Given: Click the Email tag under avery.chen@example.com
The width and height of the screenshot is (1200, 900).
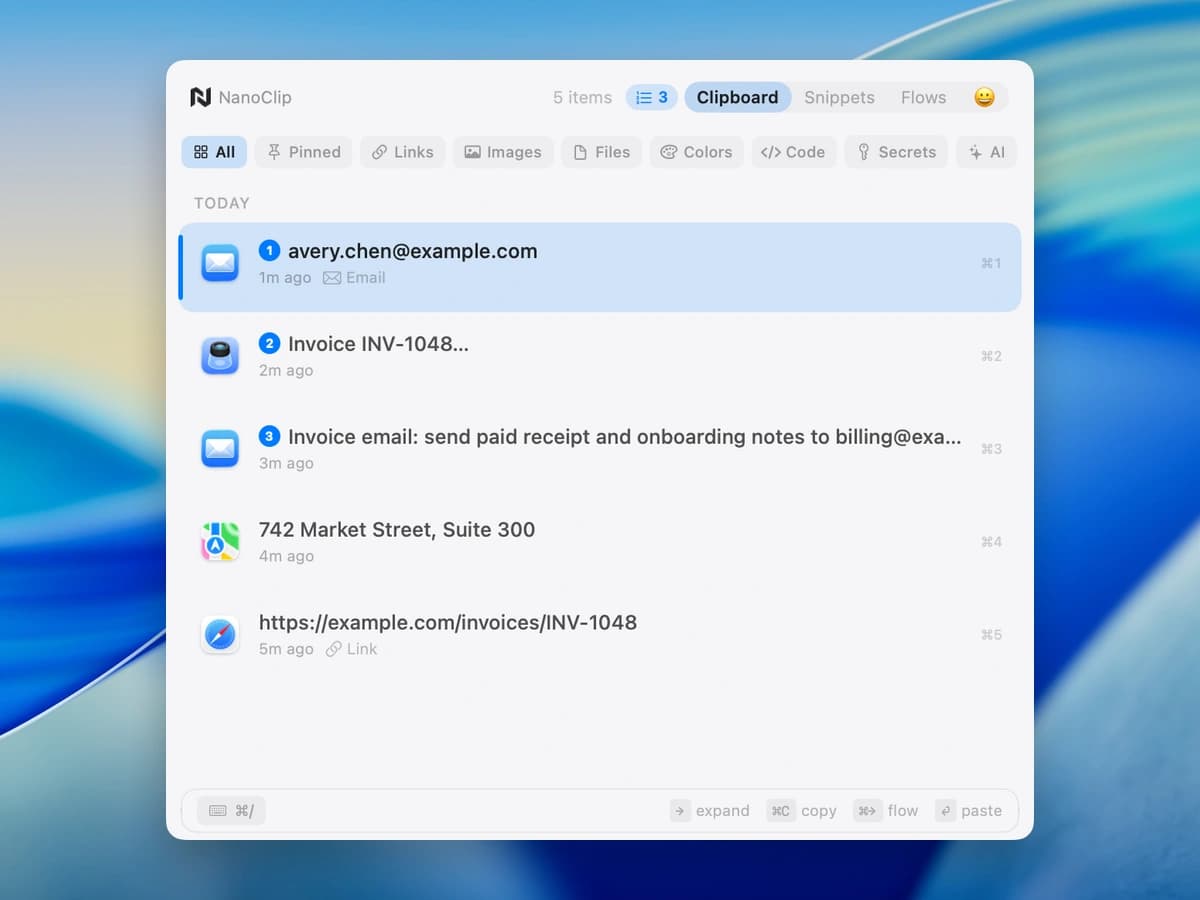Looking at the screenshot, I should click(x=354, y=278).
